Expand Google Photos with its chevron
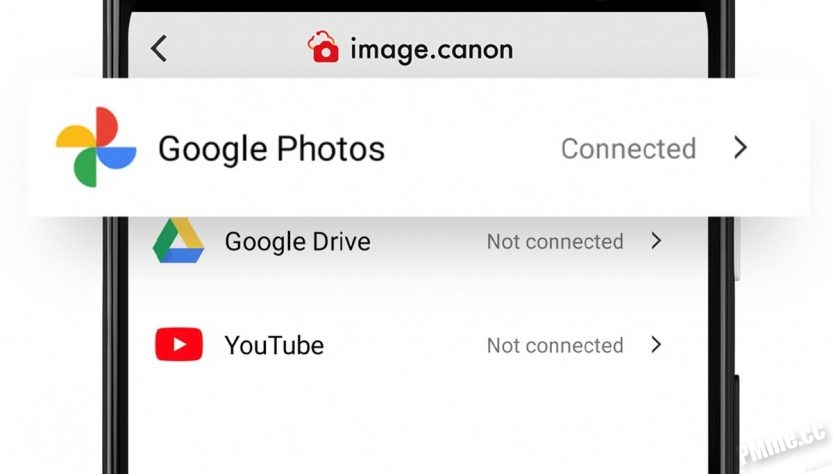The width and height of the screenshot is (833, 474). point(741,147)
